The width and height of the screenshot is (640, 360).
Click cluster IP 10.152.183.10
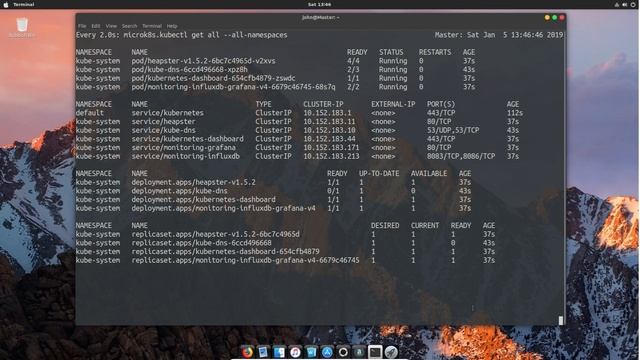click(x=329, y=130)
